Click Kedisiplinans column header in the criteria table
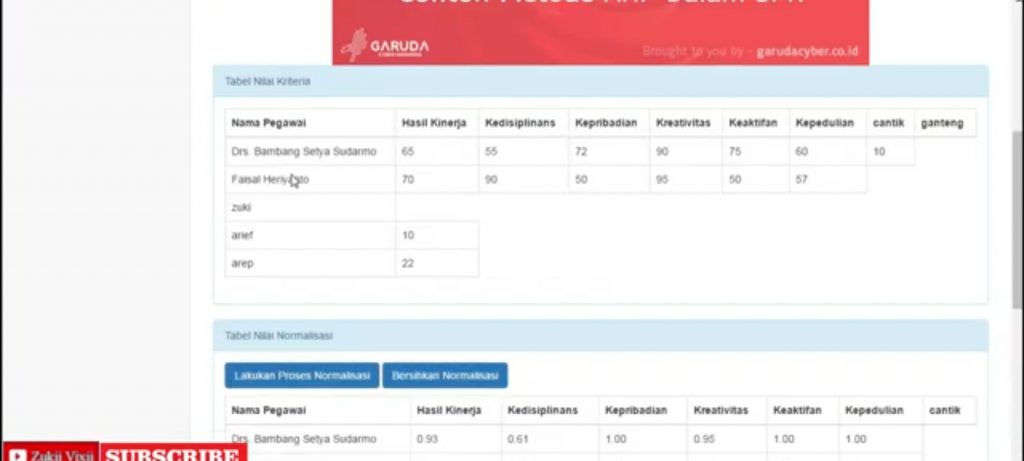 tap(519, 123)
